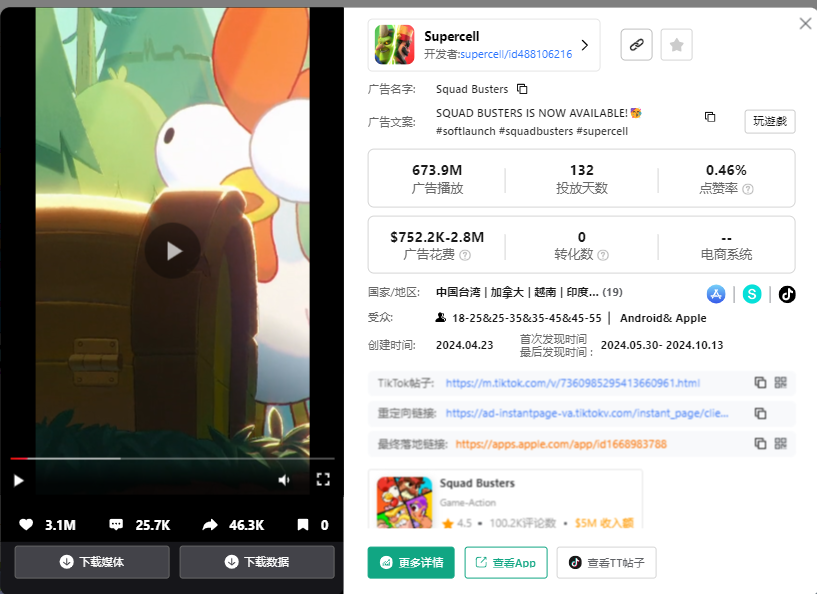Open TikTok post URL link

click(x=573, y=383)
